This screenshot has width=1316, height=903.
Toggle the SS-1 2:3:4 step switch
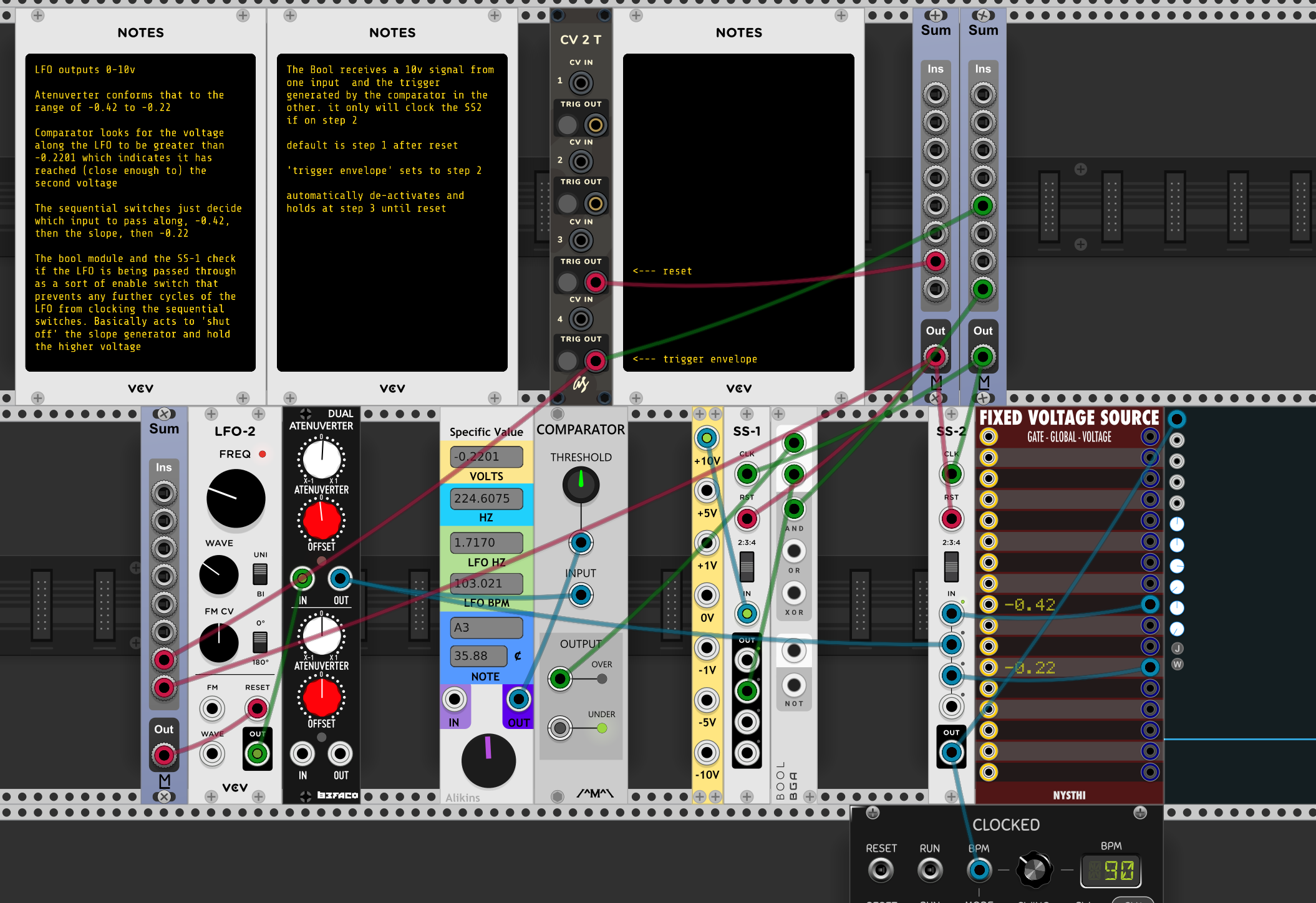click(x=747, y=566)
